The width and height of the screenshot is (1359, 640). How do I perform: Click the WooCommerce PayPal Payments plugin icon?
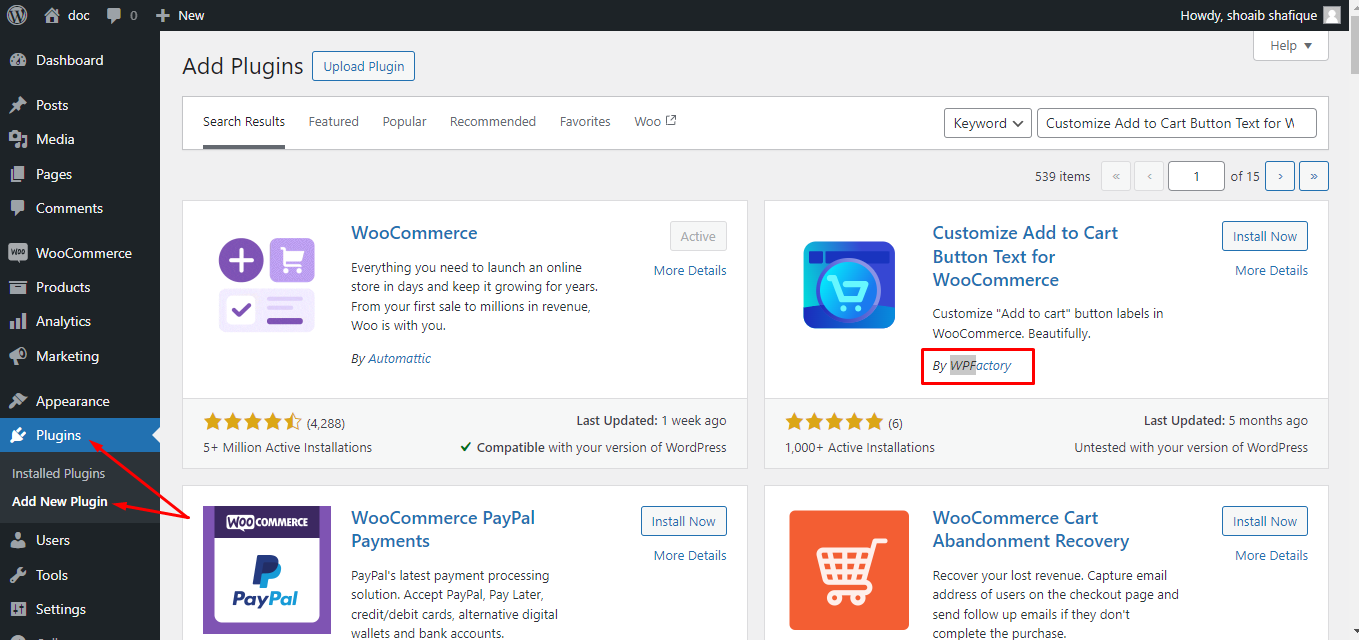(x=267, y=570)
